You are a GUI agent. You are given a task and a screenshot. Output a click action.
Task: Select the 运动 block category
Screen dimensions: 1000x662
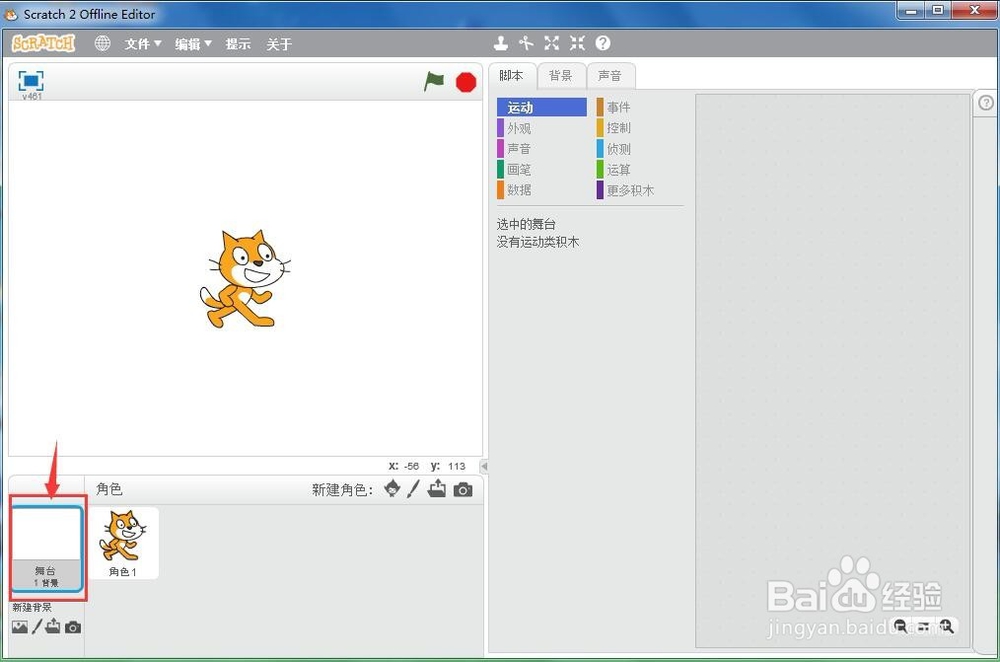[x=541, y=107]
